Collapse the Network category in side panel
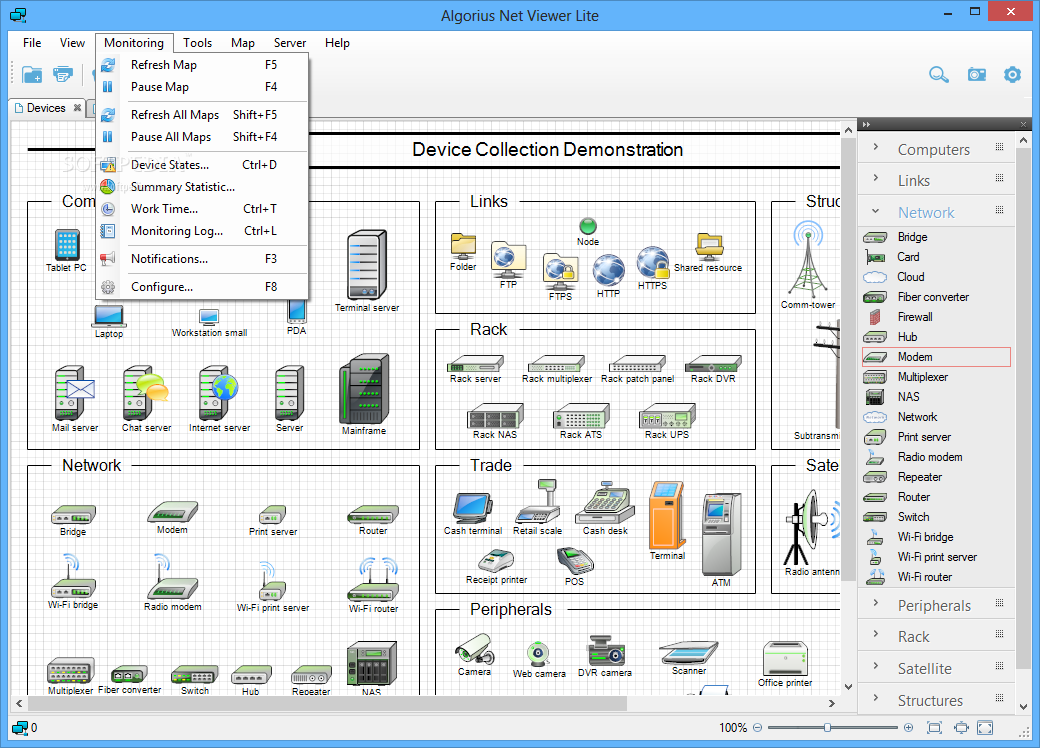The image size is (1040, 748). tap(925, 212)
